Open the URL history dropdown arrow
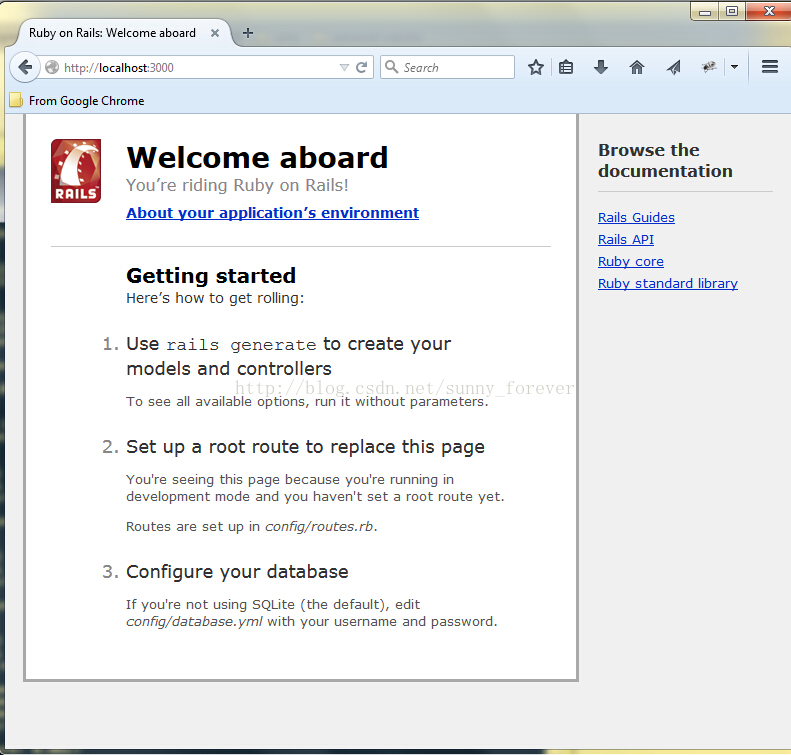 [x=344, y=68]
